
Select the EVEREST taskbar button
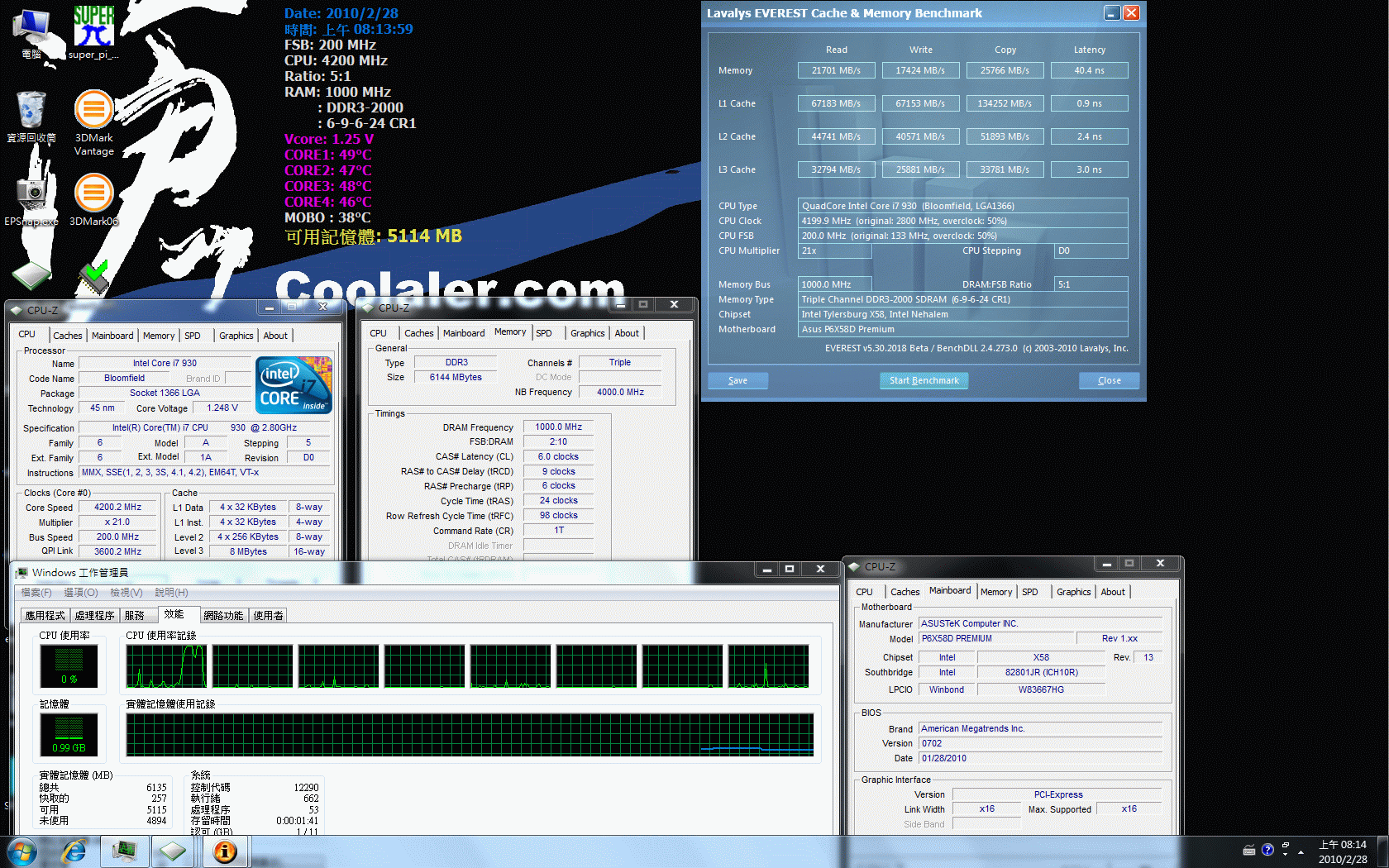click(x=225, y=851)
